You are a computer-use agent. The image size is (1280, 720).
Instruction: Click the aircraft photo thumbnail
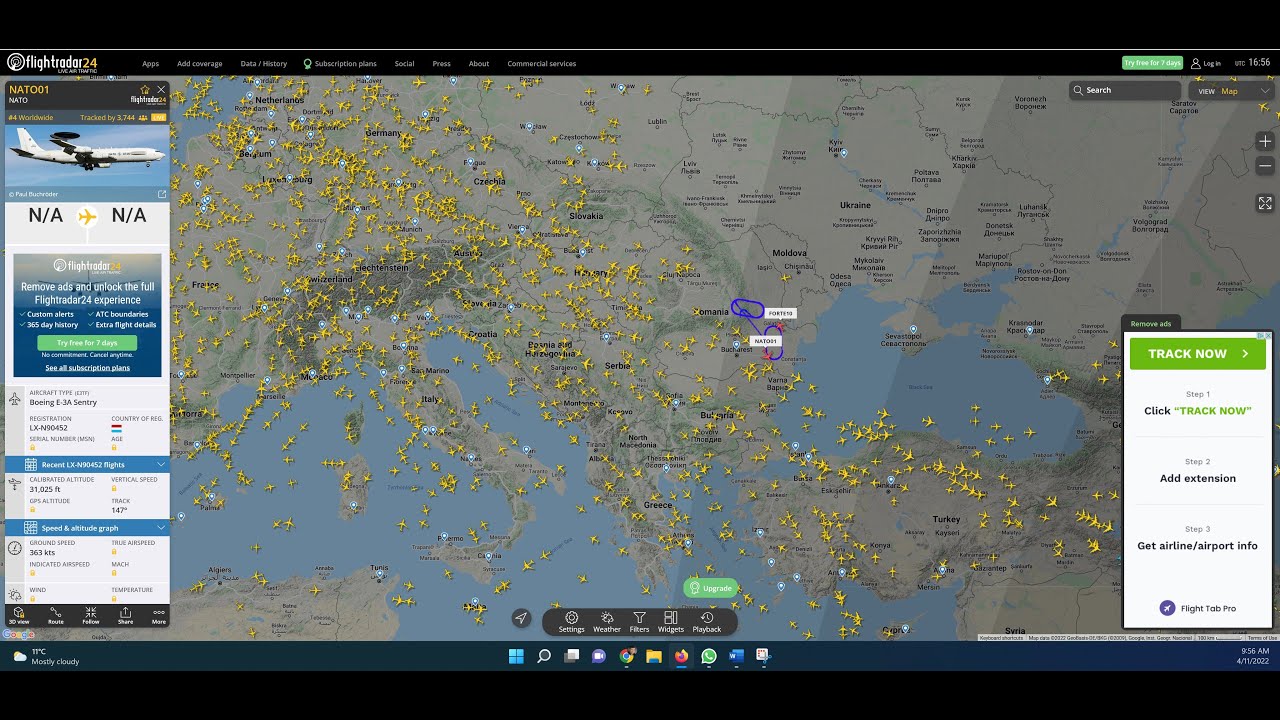click(x=87, y=155)
